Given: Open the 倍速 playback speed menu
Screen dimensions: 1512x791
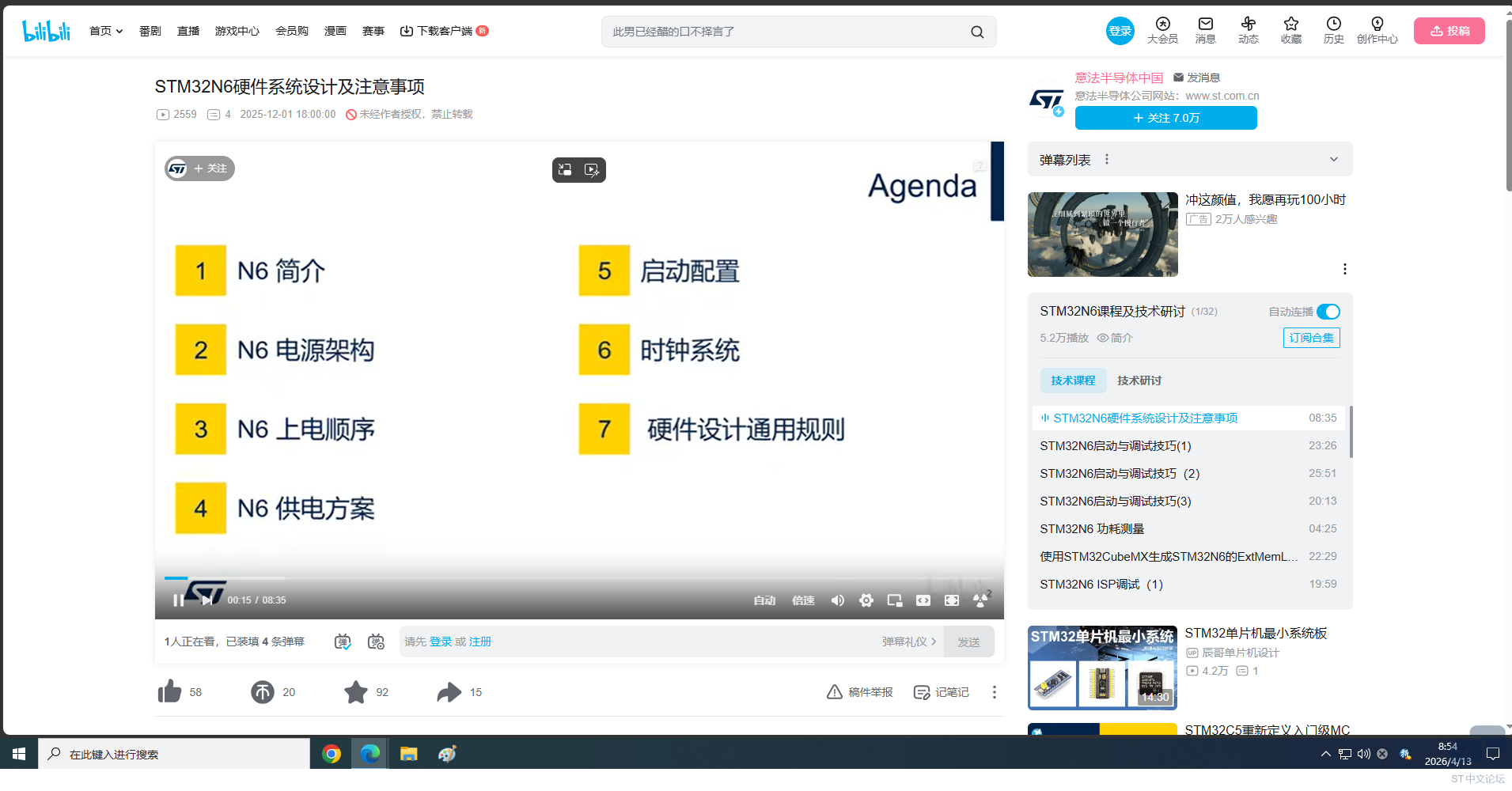Looking at the screenshot, I should point(803,600).
